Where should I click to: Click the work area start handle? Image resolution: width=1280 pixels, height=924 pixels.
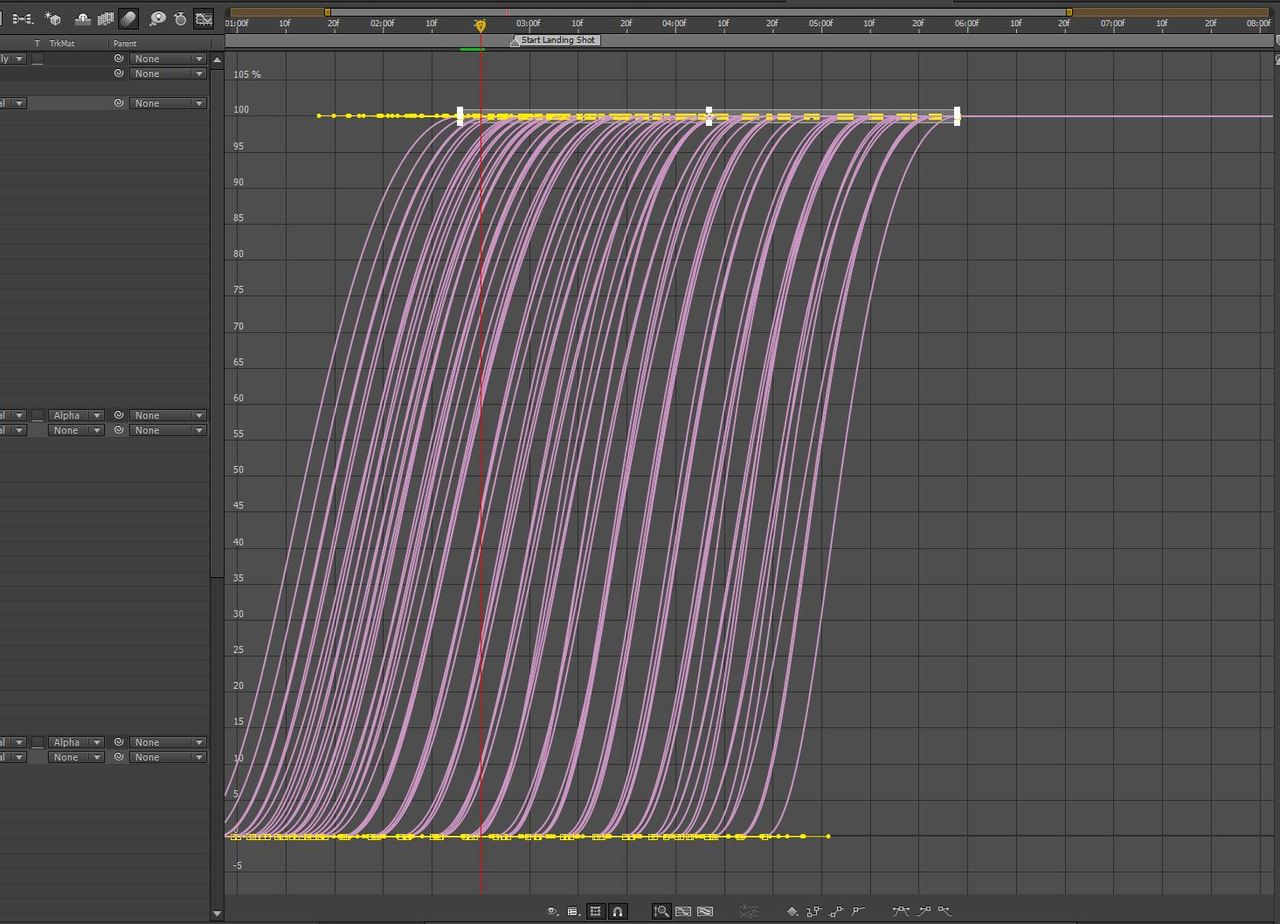click(327, 12)
